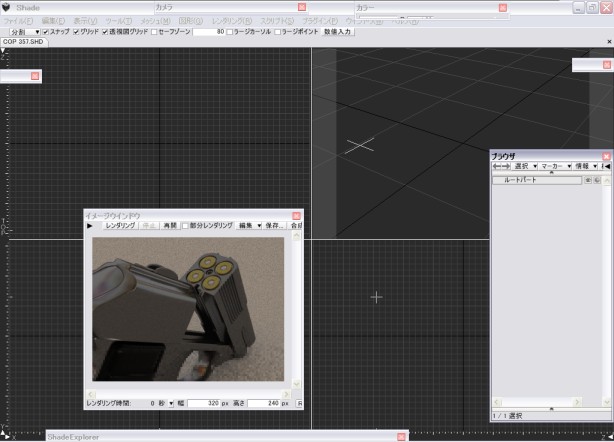Screen dimensions: 614x442
Task: Open the マーカー dropdown in the browser
Action: 556,166
